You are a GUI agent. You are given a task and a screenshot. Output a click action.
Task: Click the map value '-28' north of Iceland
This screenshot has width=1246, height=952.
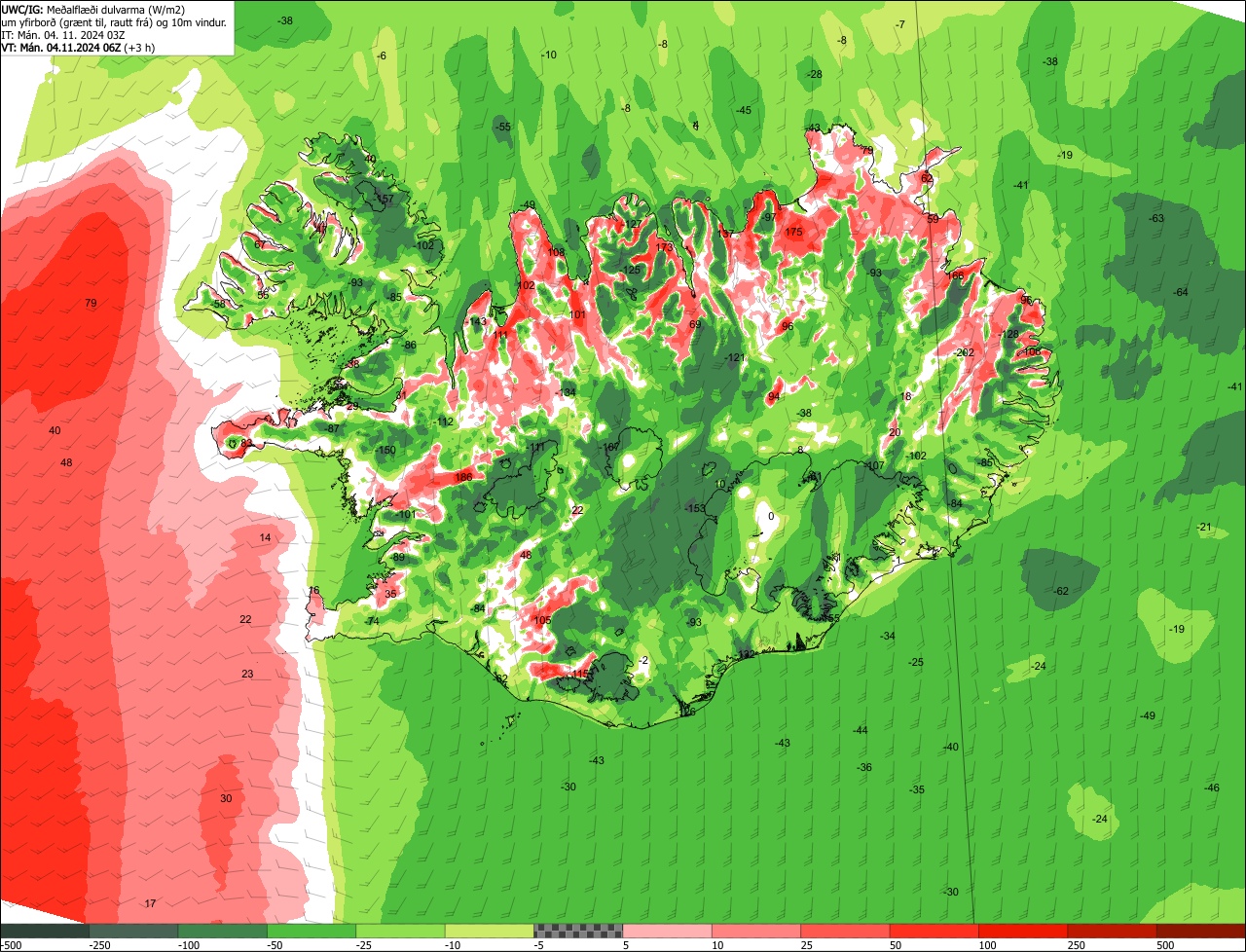click(815, 75)
